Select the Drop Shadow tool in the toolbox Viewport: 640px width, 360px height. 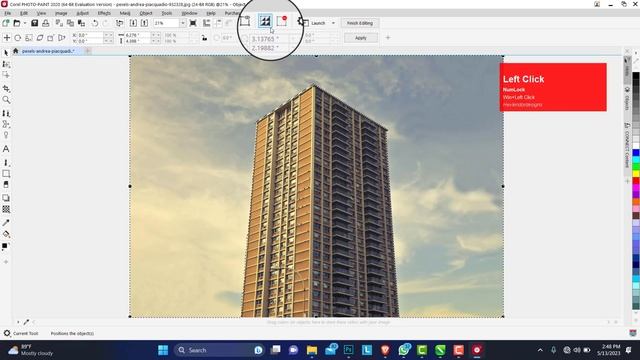[6, 198]
